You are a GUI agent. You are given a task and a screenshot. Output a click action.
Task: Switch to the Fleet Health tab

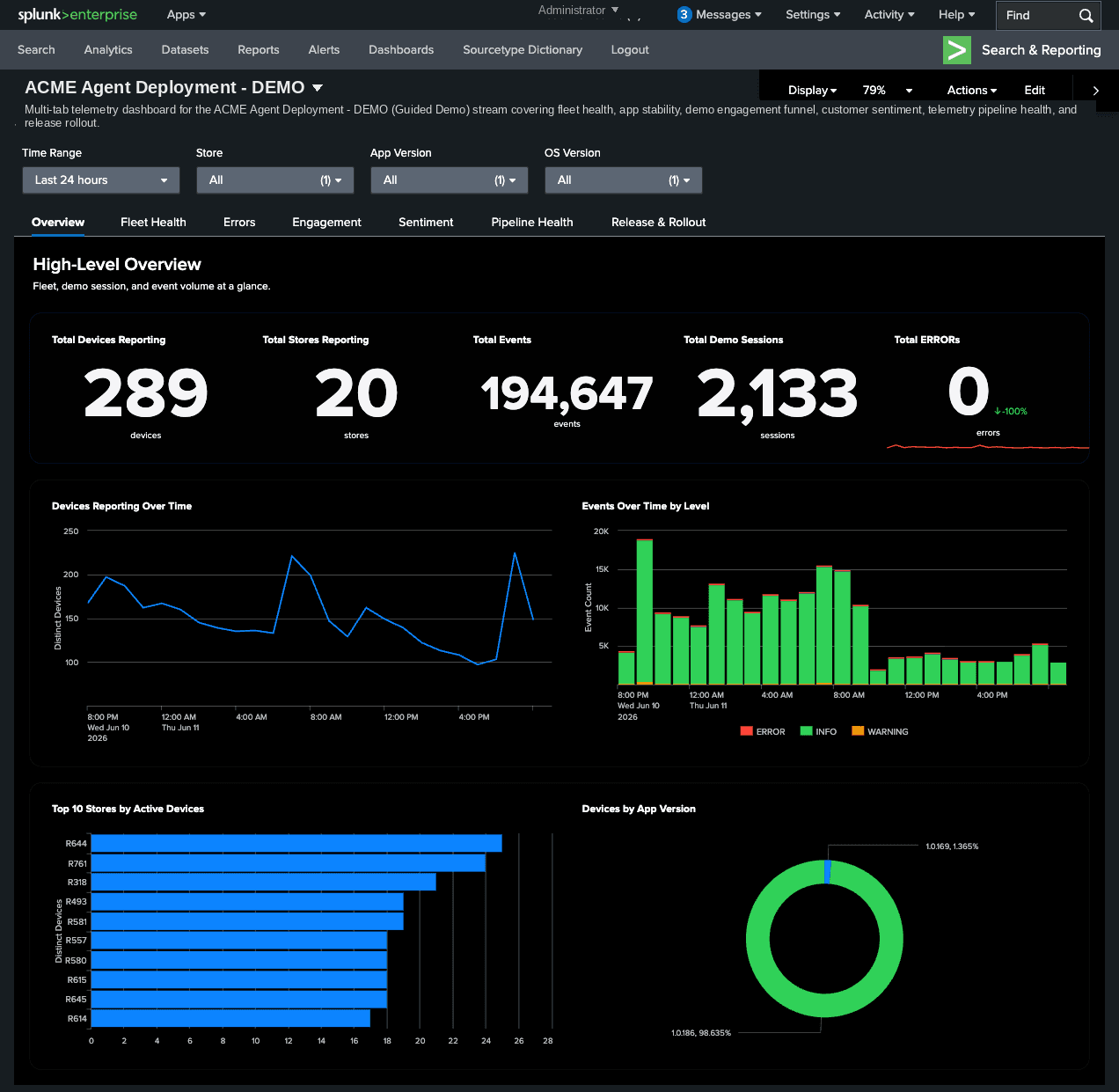click(153, 223)
